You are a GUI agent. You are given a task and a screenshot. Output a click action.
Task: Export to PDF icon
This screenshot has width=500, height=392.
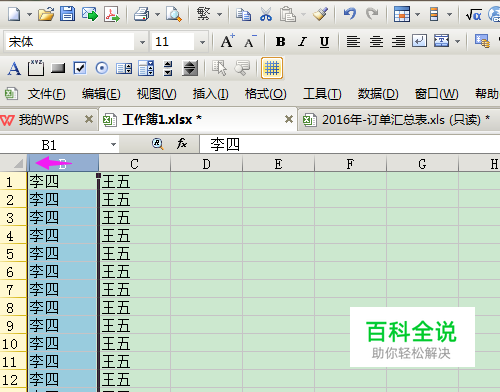tap(112, 14)
